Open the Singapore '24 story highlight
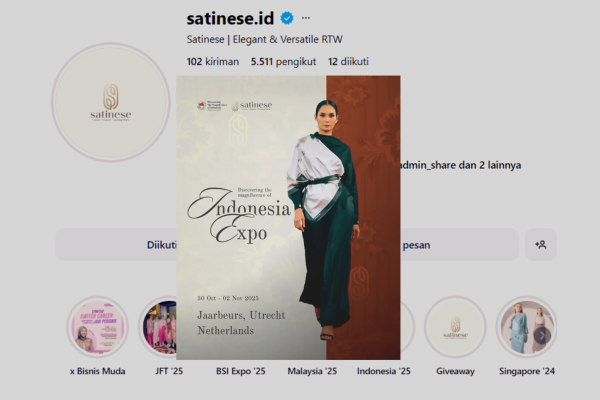600x400 pixels. click(x=526, y=328)
